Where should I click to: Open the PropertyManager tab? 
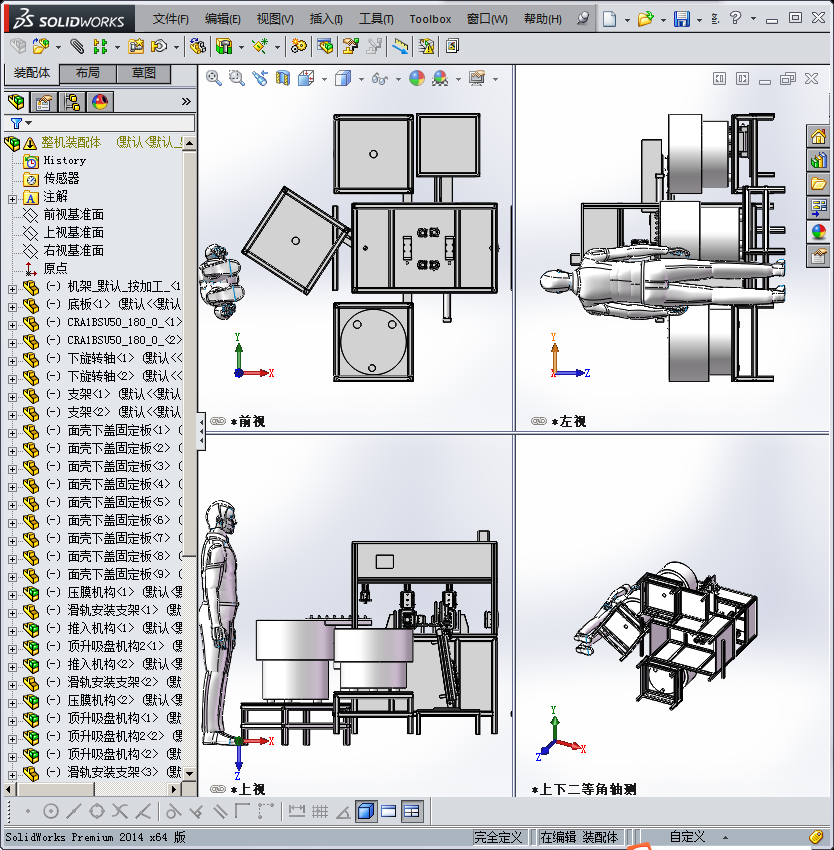44,101
